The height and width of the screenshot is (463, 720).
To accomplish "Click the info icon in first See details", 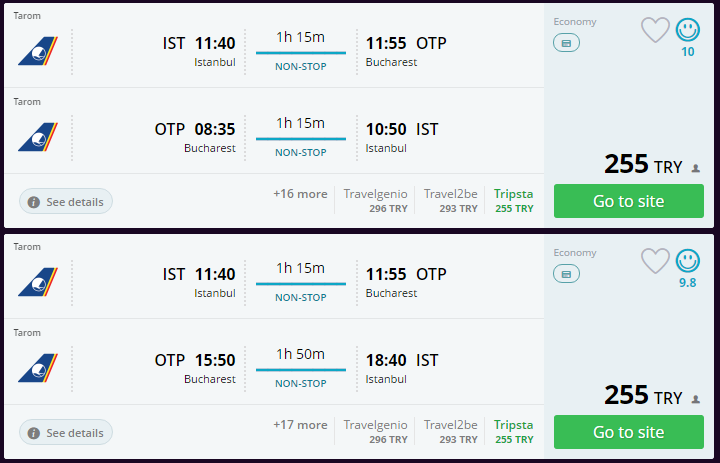I will pyautogui.click(x=34, y=202).
